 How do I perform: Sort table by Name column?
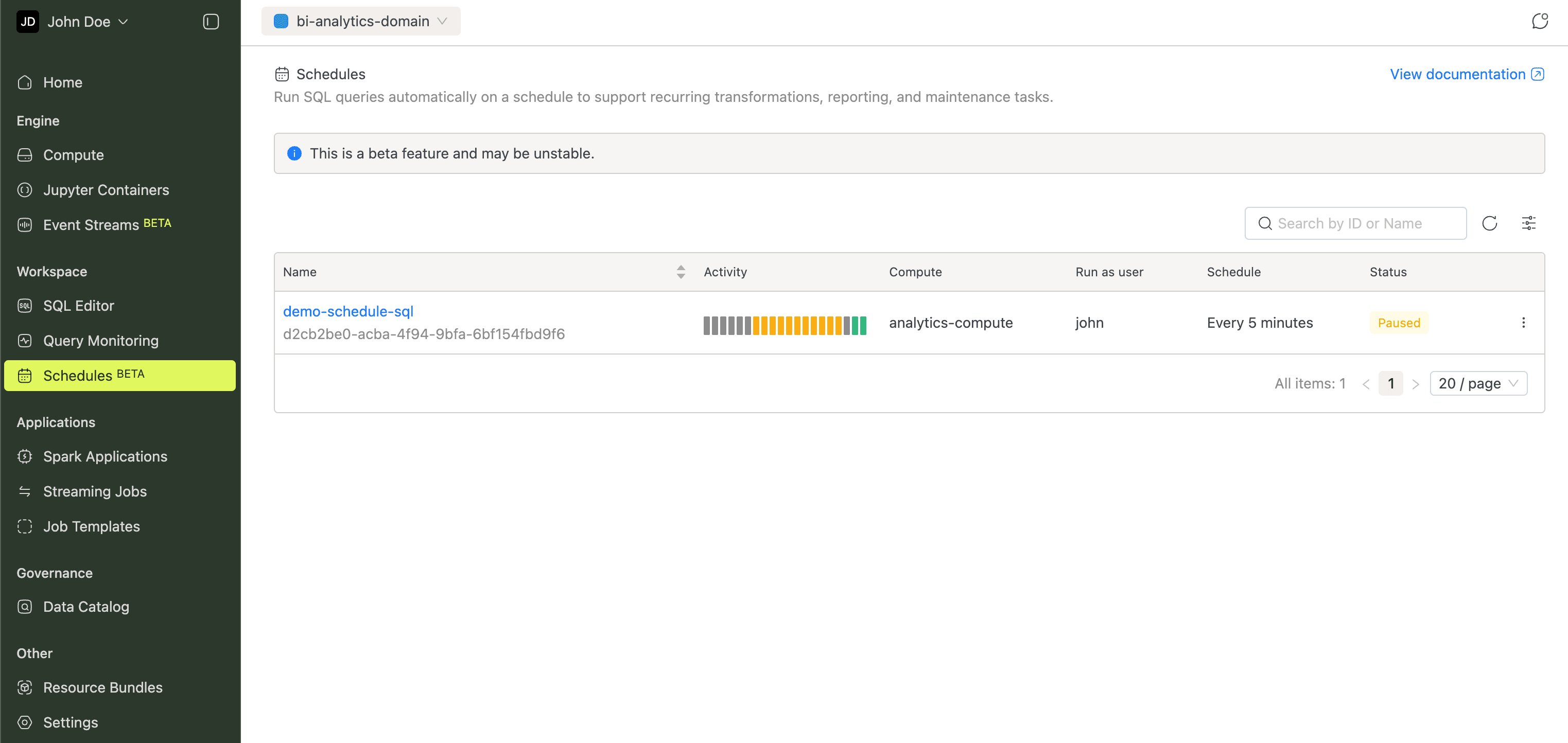pos(681,272)
